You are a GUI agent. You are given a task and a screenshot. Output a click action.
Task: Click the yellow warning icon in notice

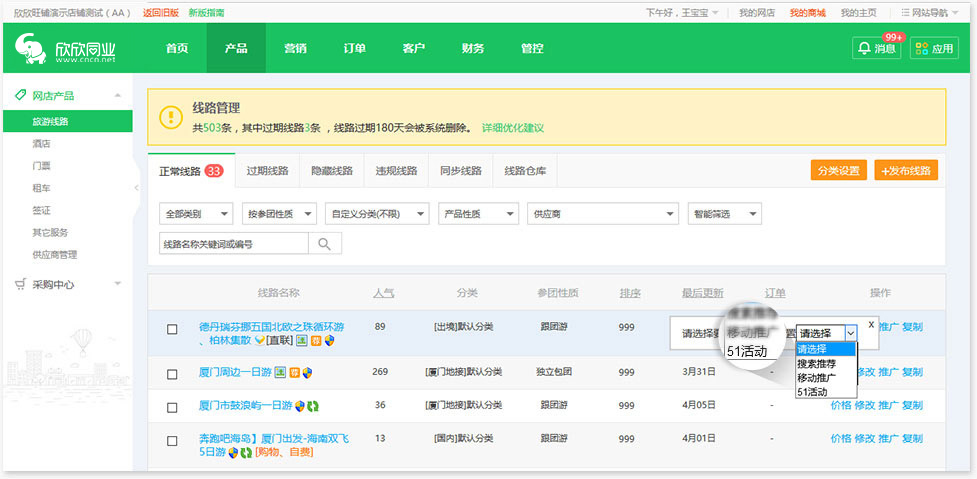(x=170, y=117)
